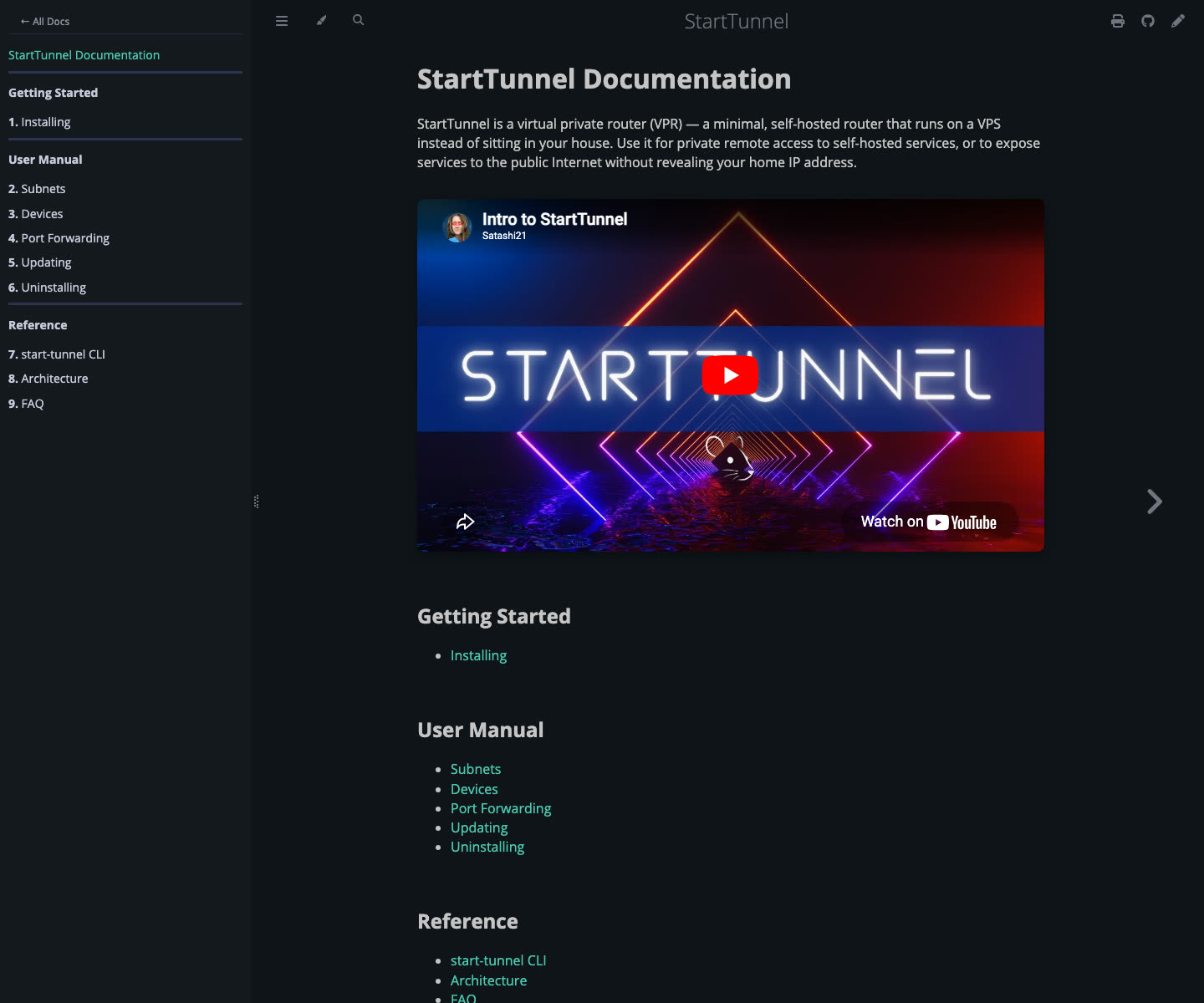Select FAQ in the sidebar Reference section

click(x=32, y=403)
